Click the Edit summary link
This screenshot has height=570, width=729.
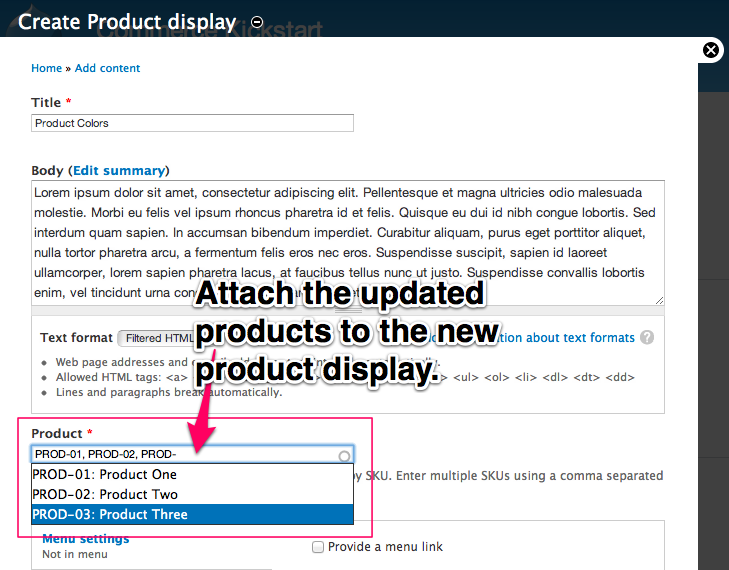(119, 171)
